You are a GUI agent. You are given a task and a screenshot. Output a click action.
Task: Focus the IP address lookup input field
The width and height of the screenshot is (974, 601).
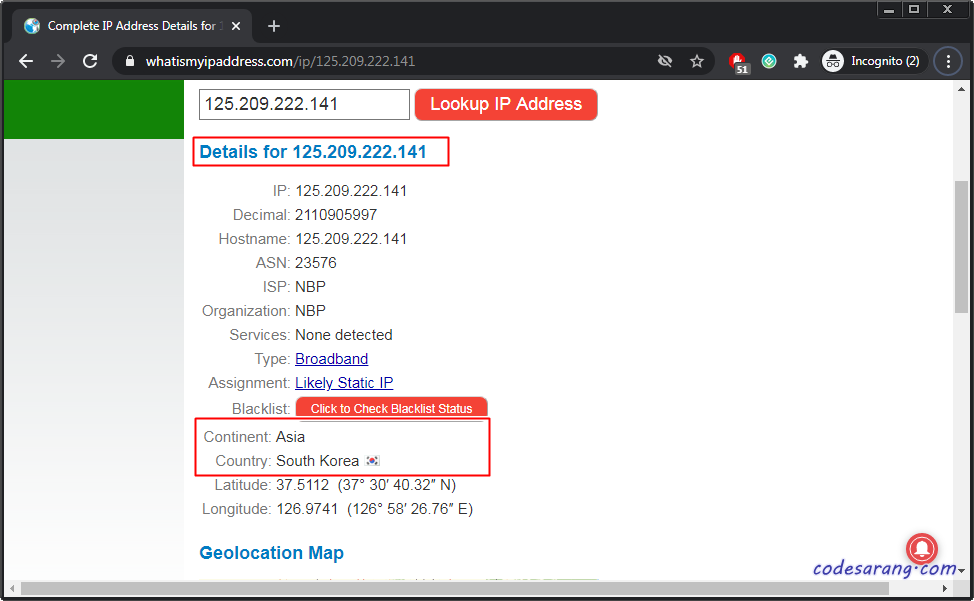coord(304,104)
